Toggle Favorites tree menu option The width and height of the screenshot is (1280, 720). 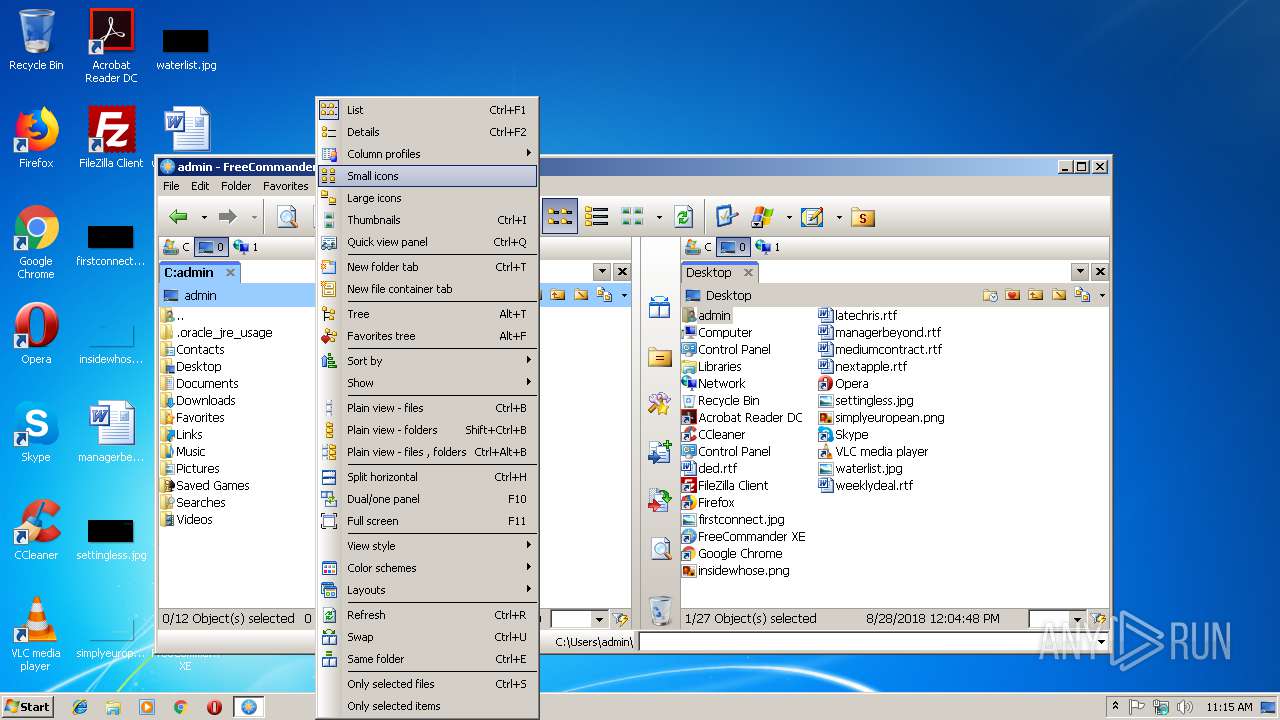point(428,336)
